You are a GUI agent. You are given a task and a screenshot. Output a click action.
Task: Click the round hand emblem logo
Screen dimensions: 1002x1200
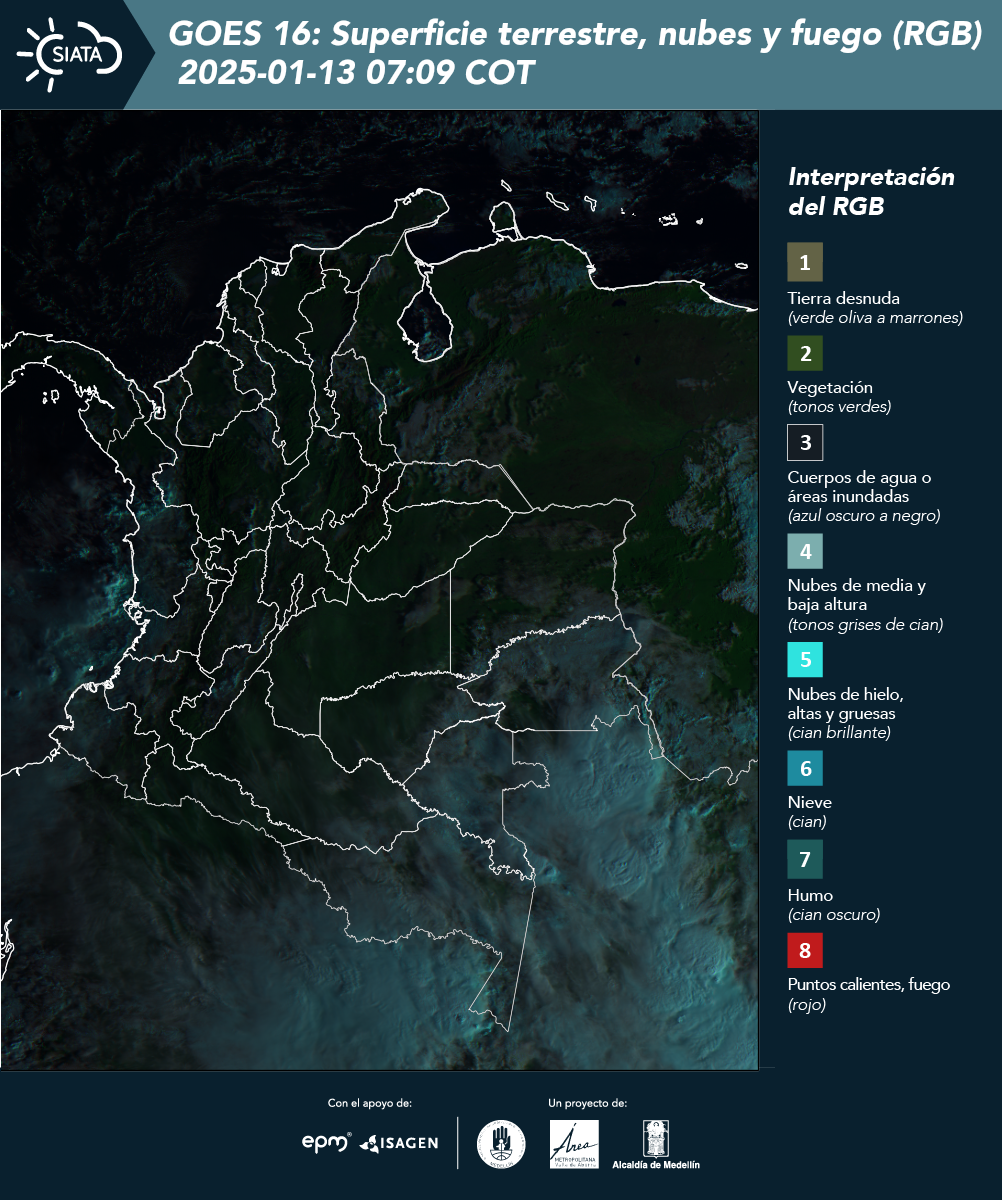click(x=501, y=1144)
